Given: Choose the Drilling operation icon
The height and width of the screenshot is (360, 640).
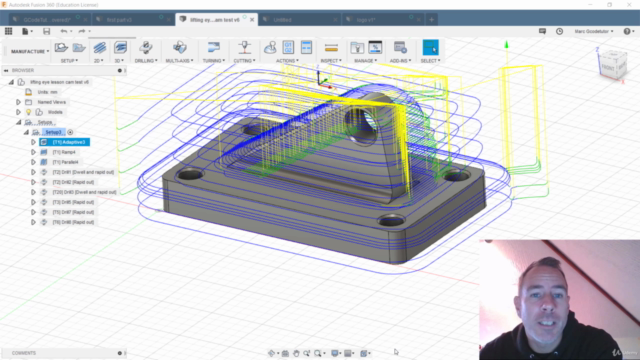Looking at the screenshot, I should 146,47.
